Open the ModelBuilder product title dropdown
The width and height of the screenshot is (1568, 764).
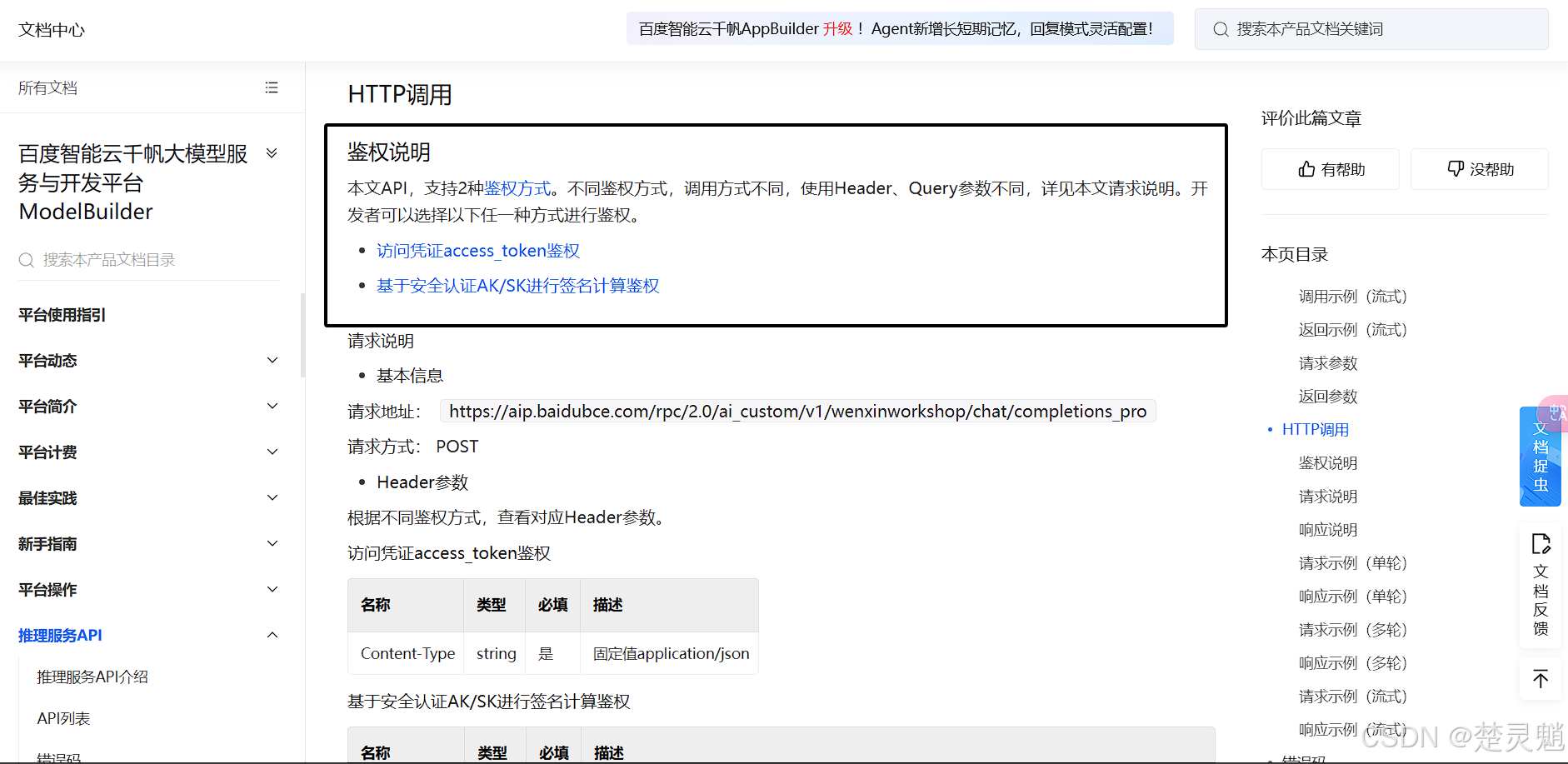point(272,153)
